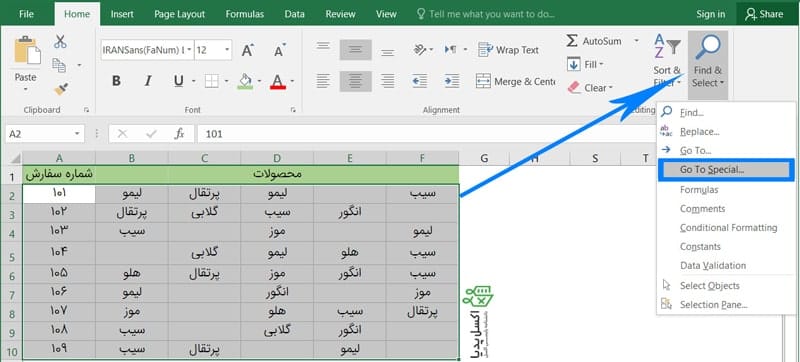Click the Copy icon
The image size is (800, 362).
60,65
